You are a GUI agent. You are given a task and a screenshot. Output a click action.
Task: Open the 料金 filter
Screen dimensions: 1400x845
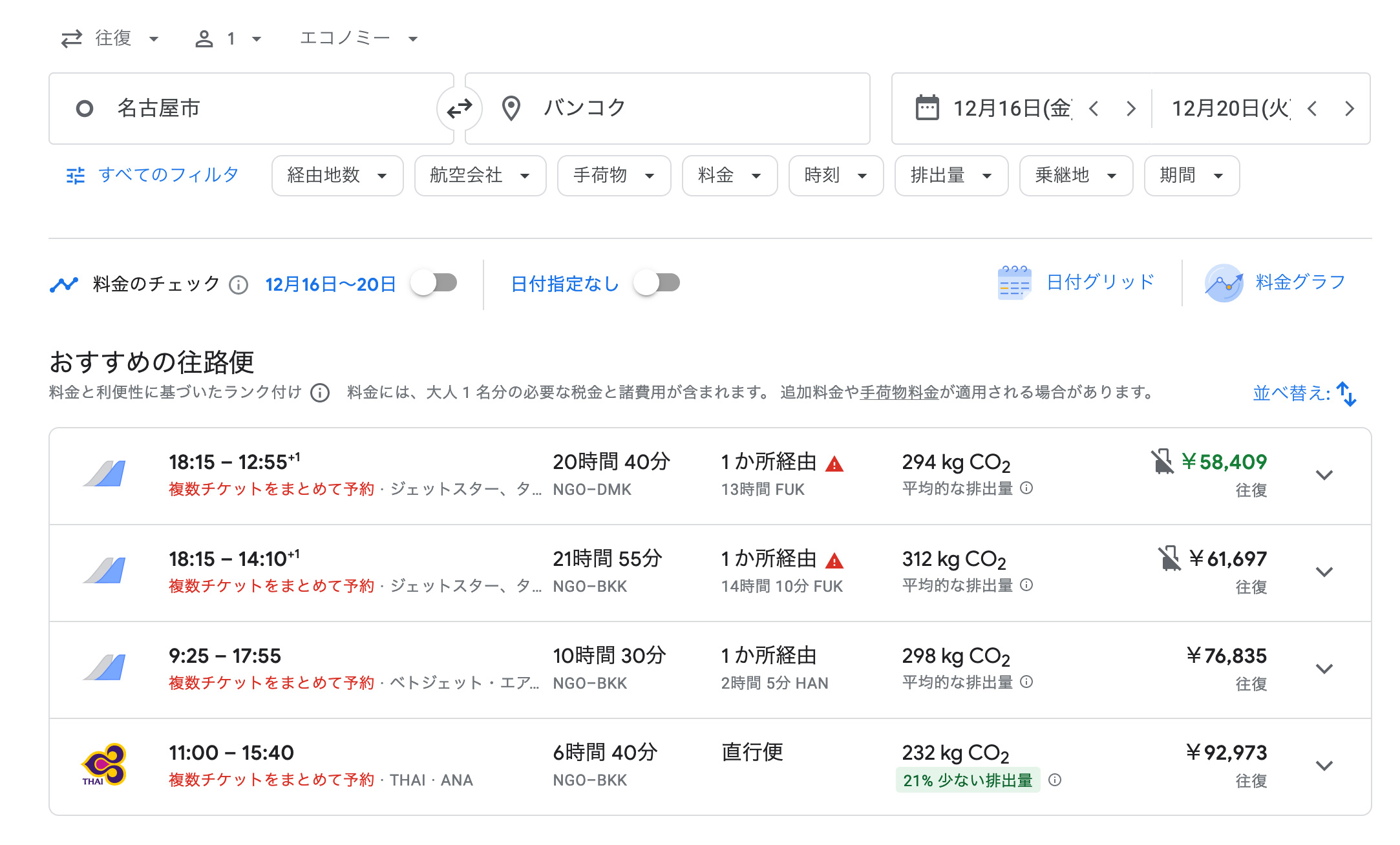(730, 176)
